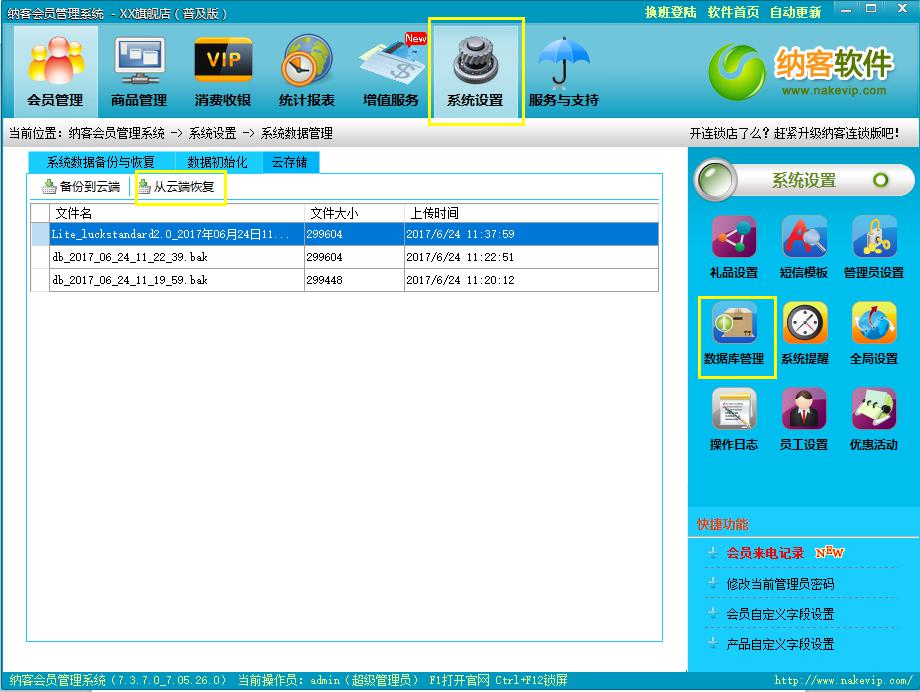Open 会员管理 member management module
This screenshot has width=920, height=692.
point(55,72)
